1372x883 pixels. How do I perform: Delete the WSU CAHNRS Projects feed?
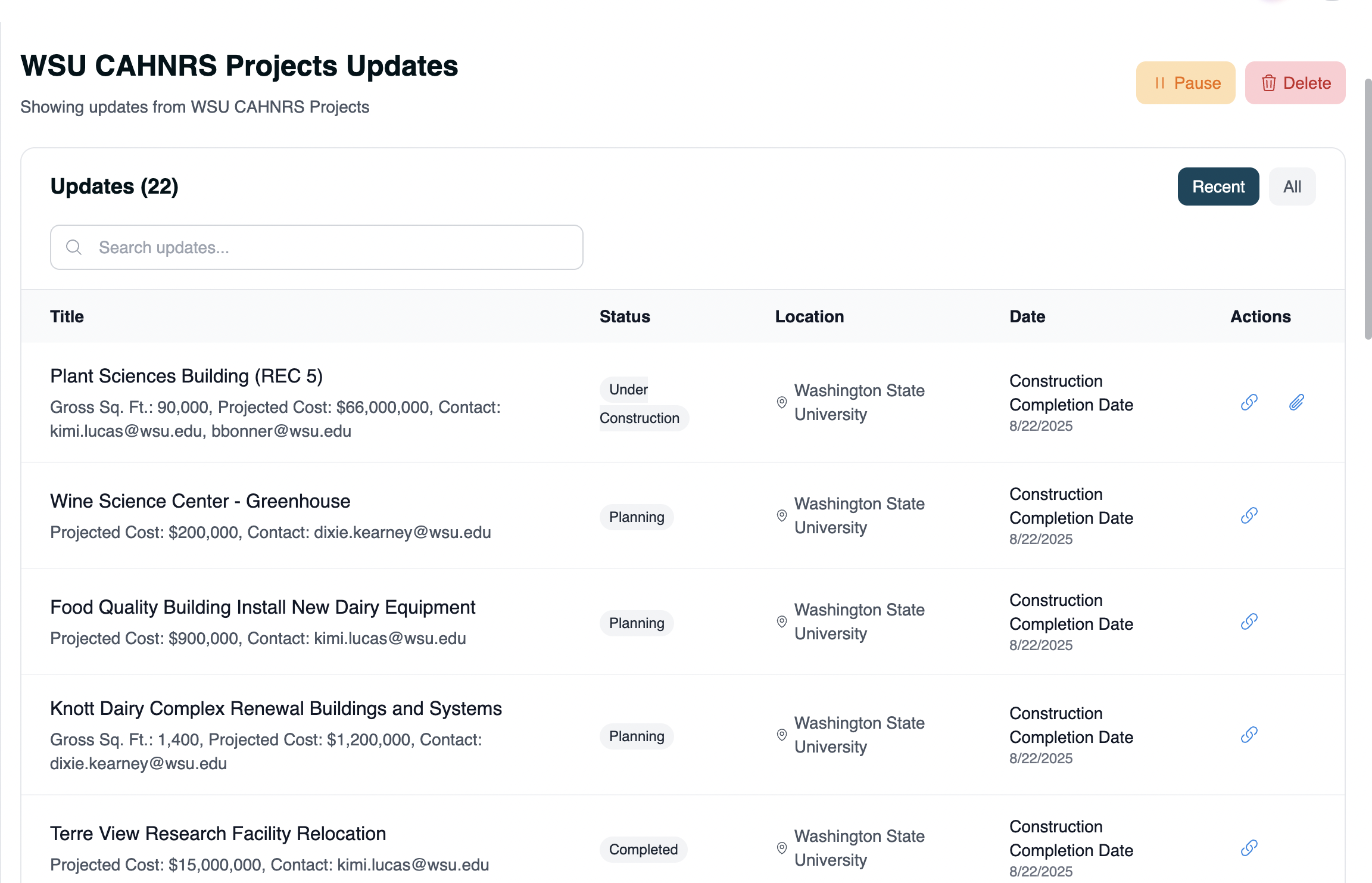point(1295,83)
